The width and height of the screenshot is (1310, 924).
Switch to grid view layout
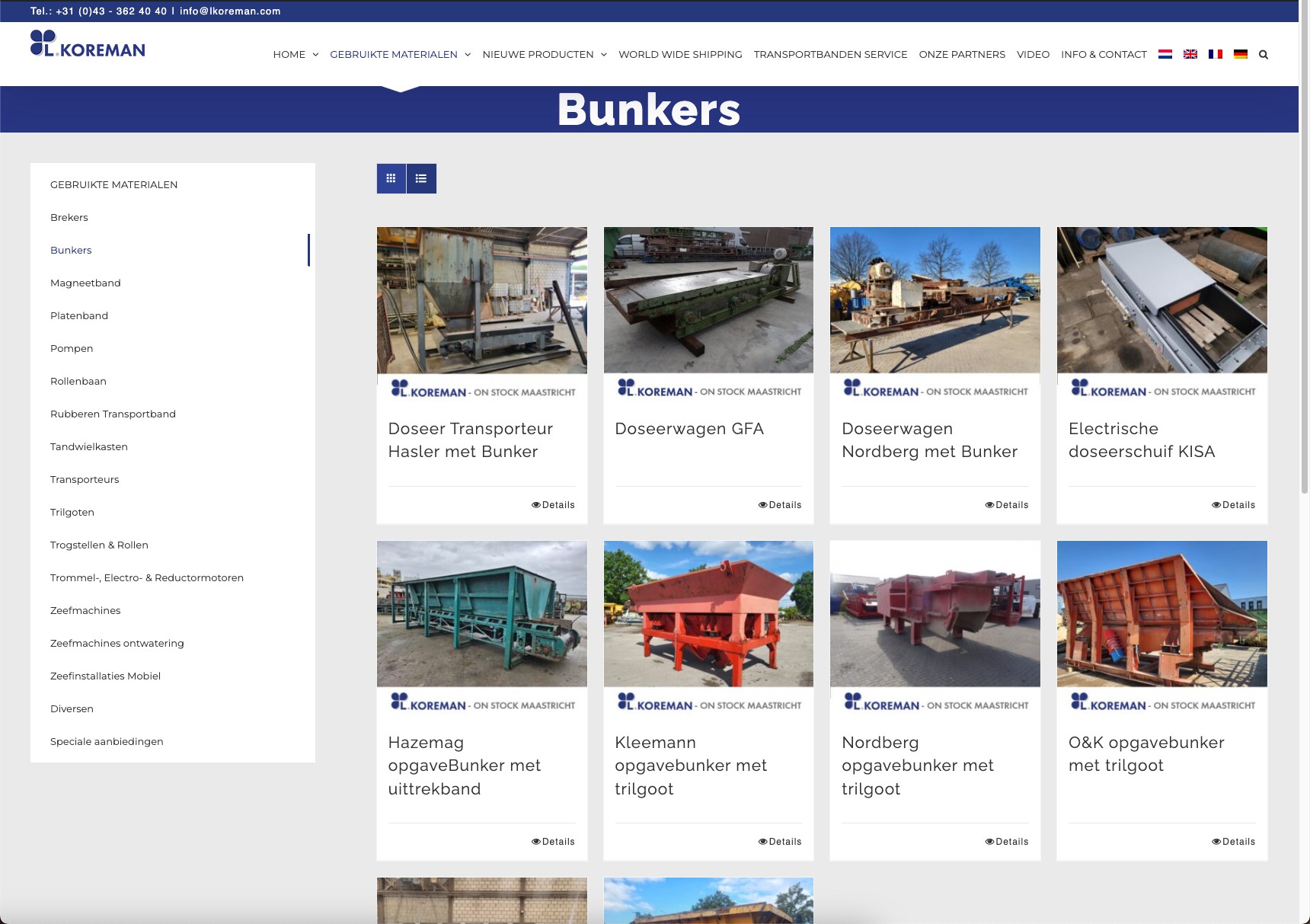tap(391, 178)
